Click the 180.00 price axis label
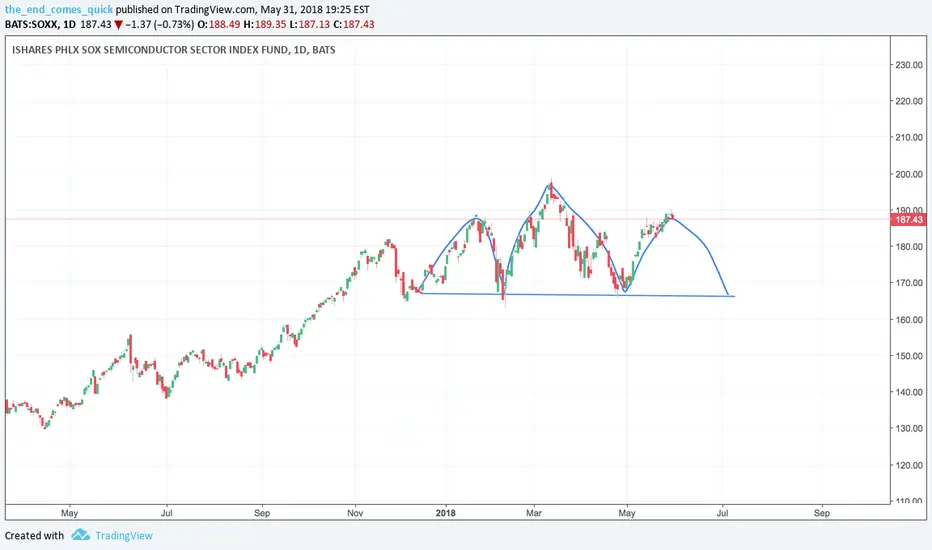932x550 pixels. point(909,247)
